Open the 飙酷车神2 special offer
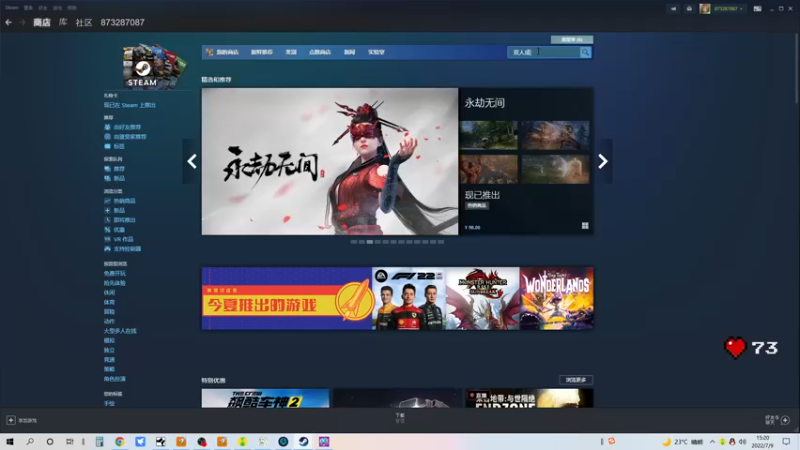The height and width of the screenshot is (450, 800). [x=265, y=398]
